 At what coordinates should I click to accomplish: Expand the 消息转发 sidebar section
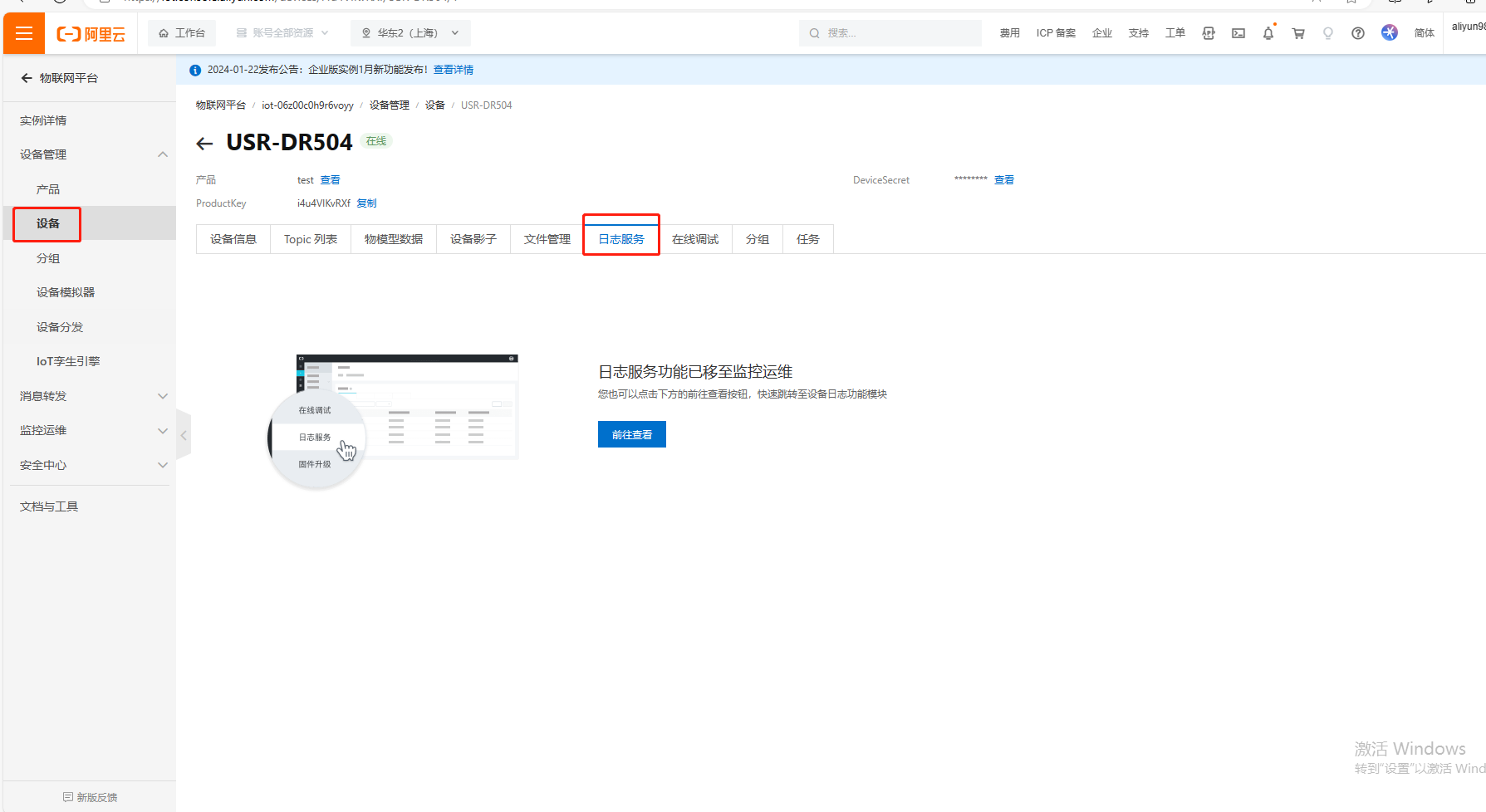(163, 396)
